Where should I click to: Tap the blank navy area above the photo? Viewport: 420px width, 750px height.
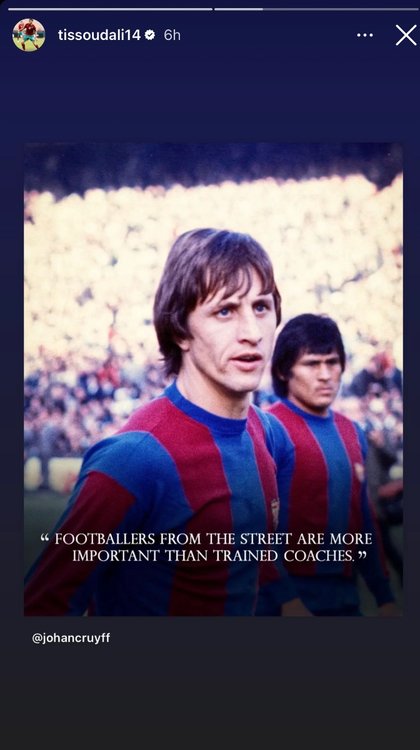pyautogui.click(x=210, y=98)
